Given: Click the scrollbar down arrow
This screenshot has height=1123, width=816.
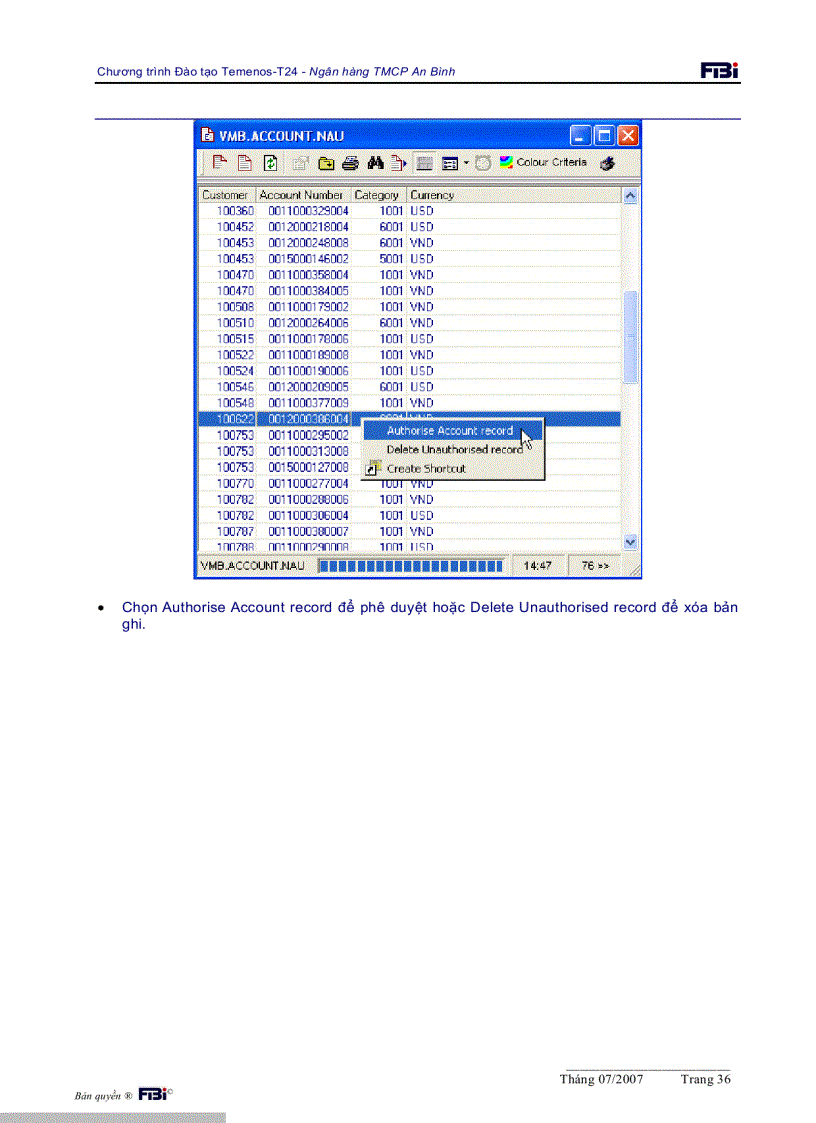Looking at the screenshot, I should 630,541.
